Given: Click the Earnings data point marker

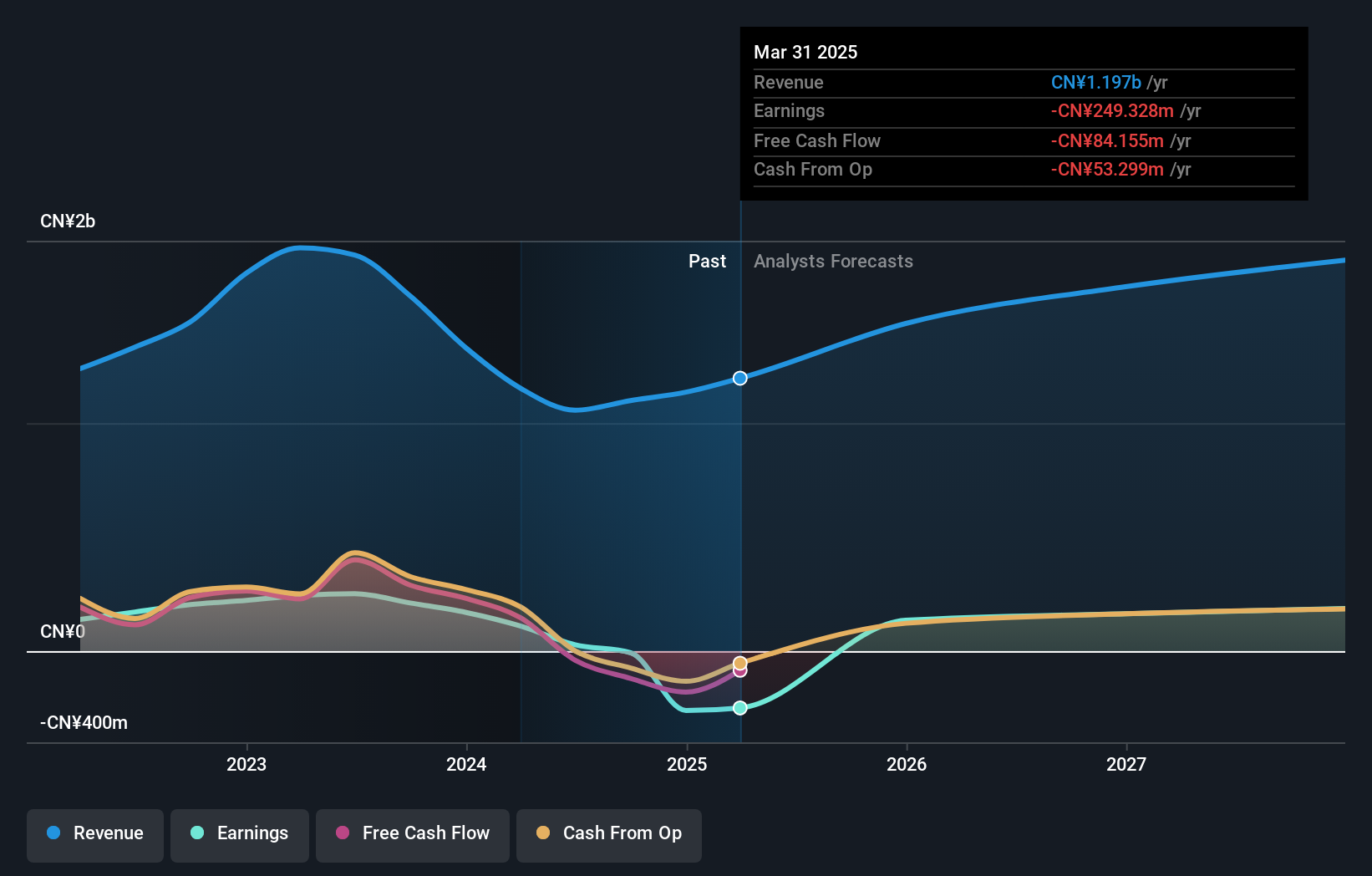Looking at the screenshot, I should pyautogui.click(x=740, y=708).
